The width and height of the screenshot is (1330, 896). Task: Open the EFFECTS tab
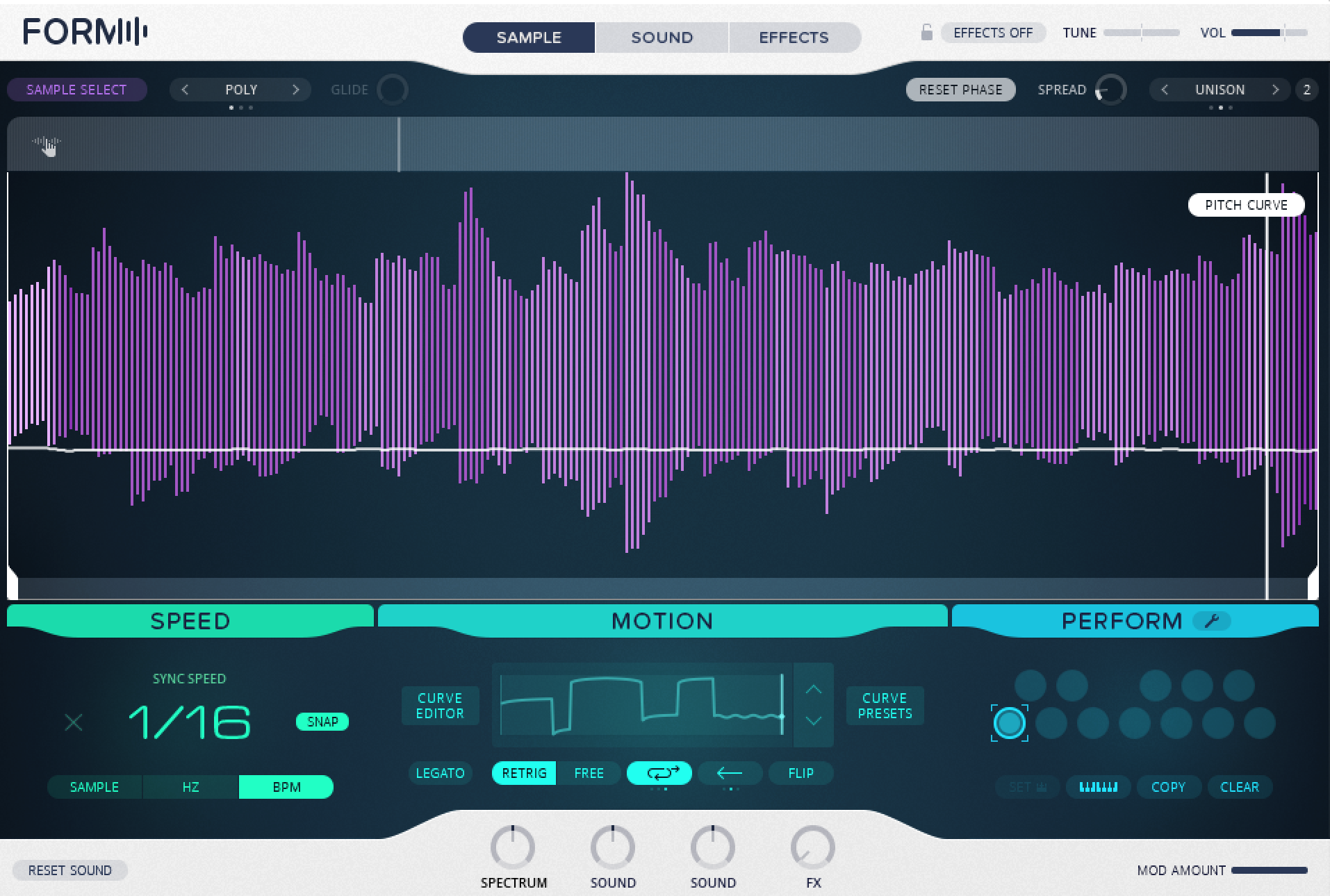pyautogui.click(x=794, y=37)
